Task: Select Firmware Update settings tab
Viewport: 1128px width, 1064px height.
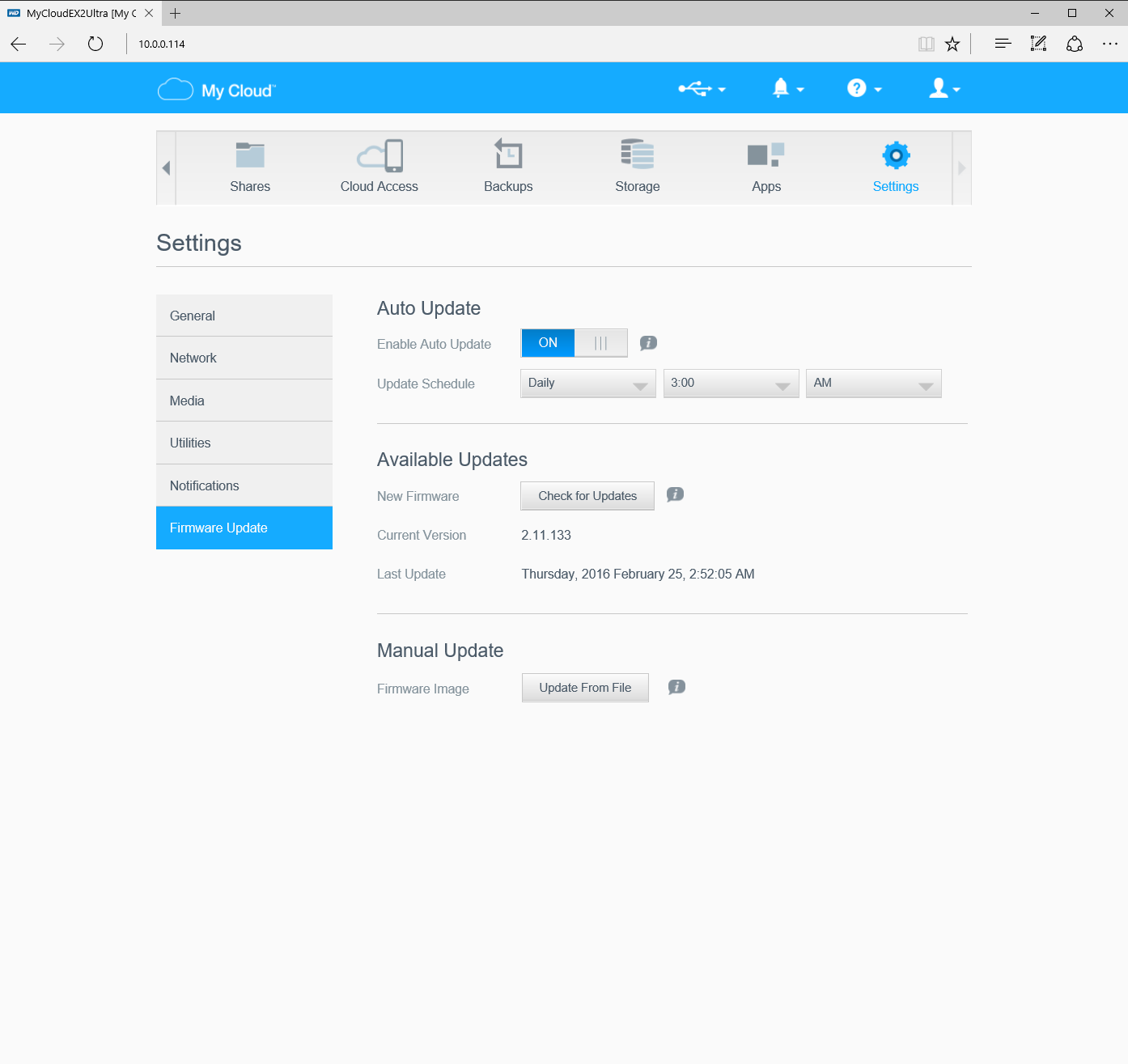Action: (244, 528)
